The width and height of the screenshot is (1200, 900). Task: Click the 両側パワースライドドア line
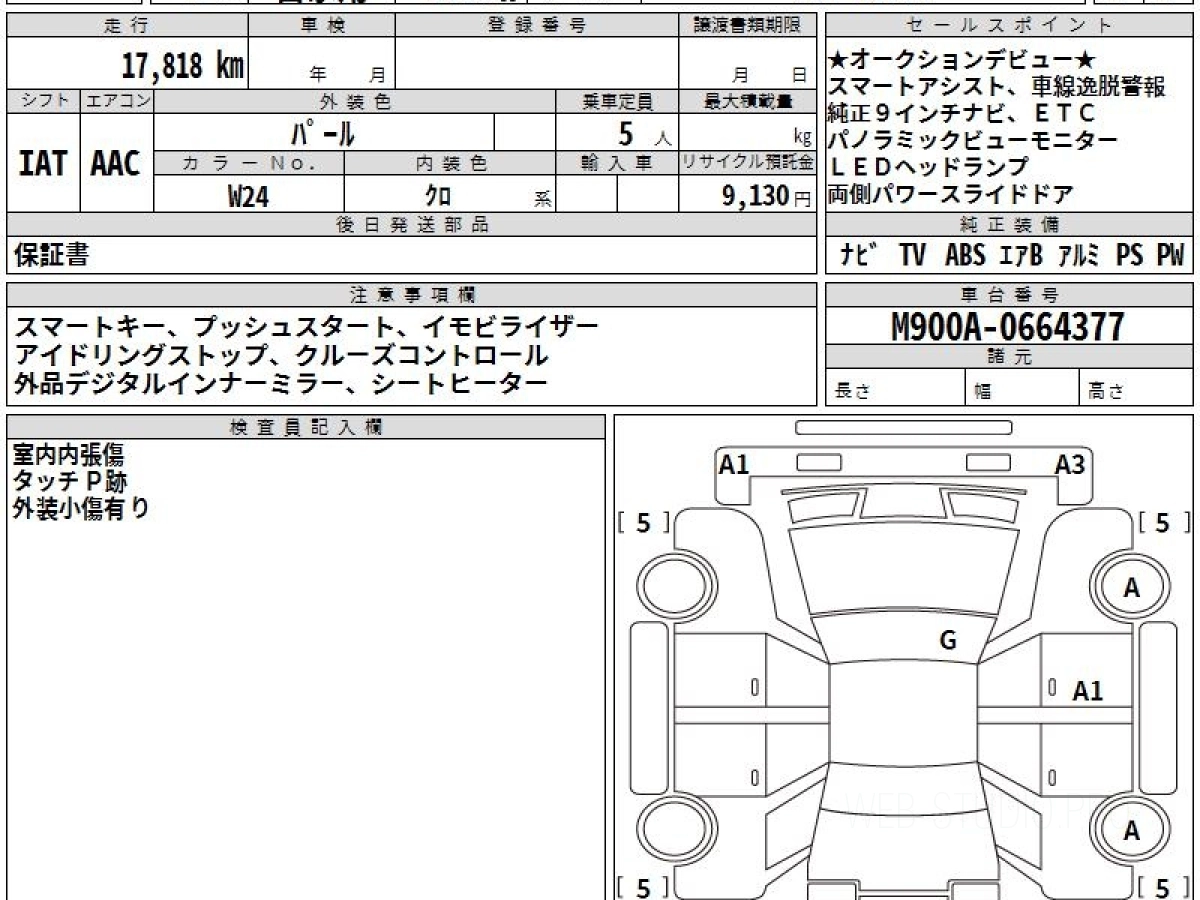click(x=951, y=193)
